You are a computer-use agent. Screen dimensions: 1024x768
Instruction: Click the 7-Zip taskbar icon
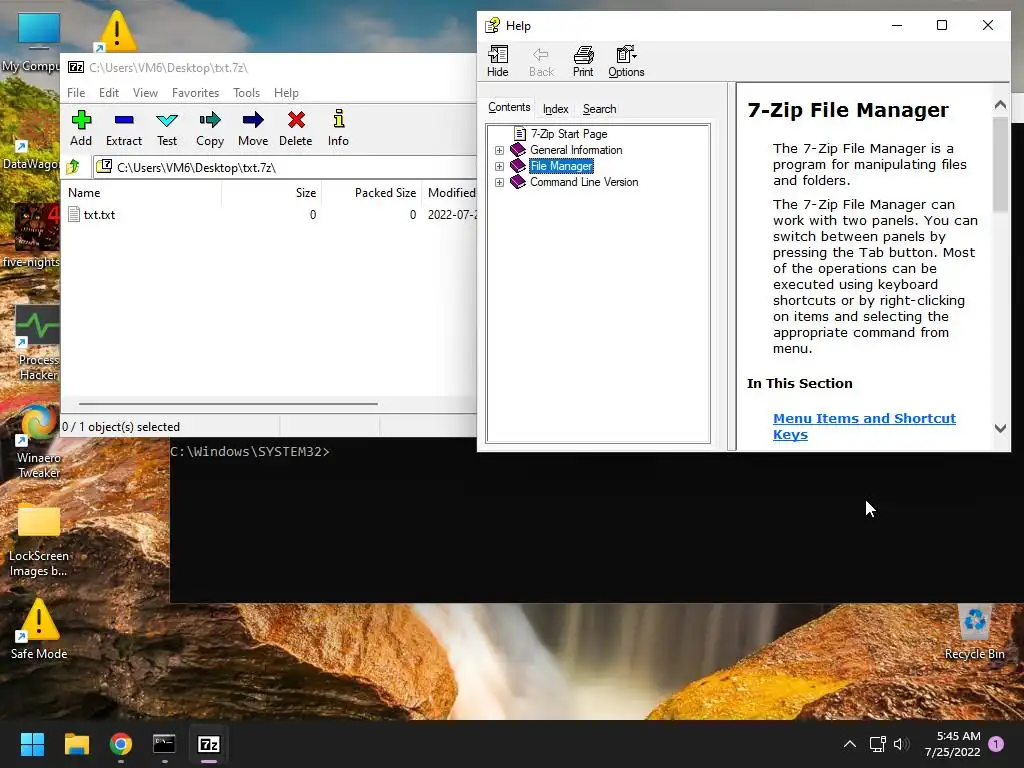coord(208,744)
